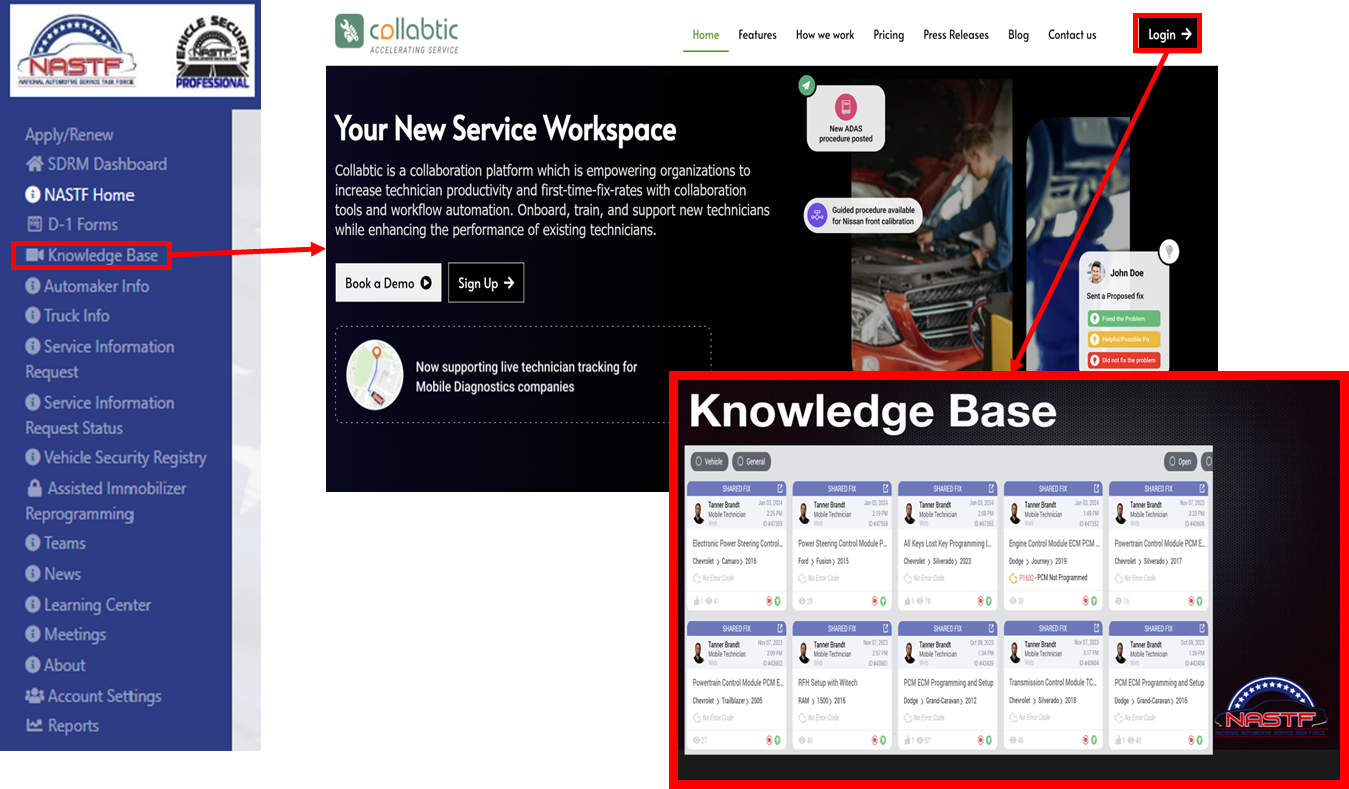The height and width of the screenshot is (789, 1349).
Task: Click the New ADAS procedure posted icon
Action: coord(846,107)
